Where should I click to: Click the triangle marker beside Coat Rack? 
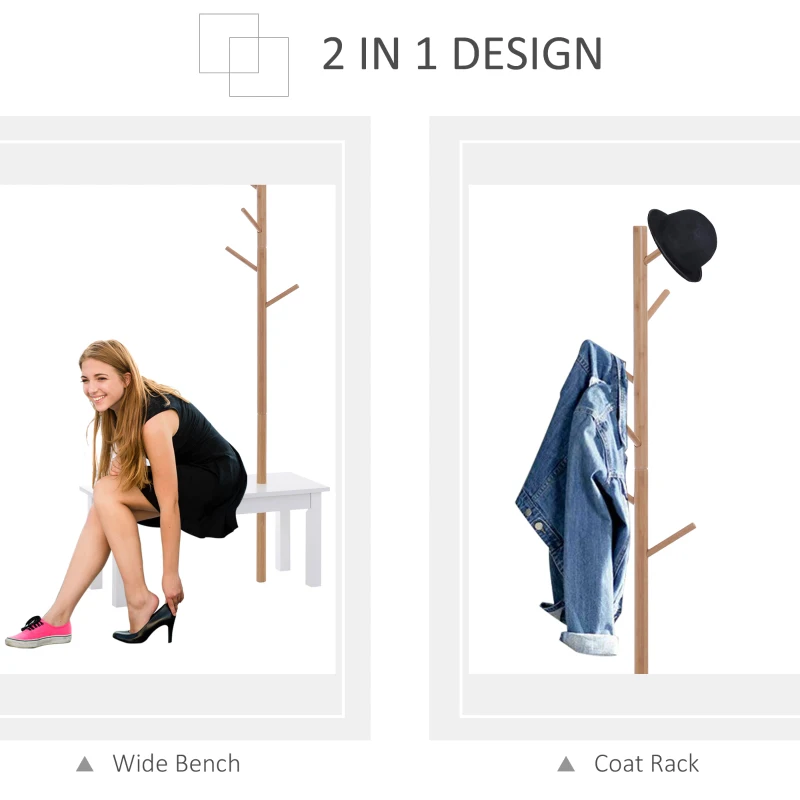pyautogui.click(x=566, y=764)
